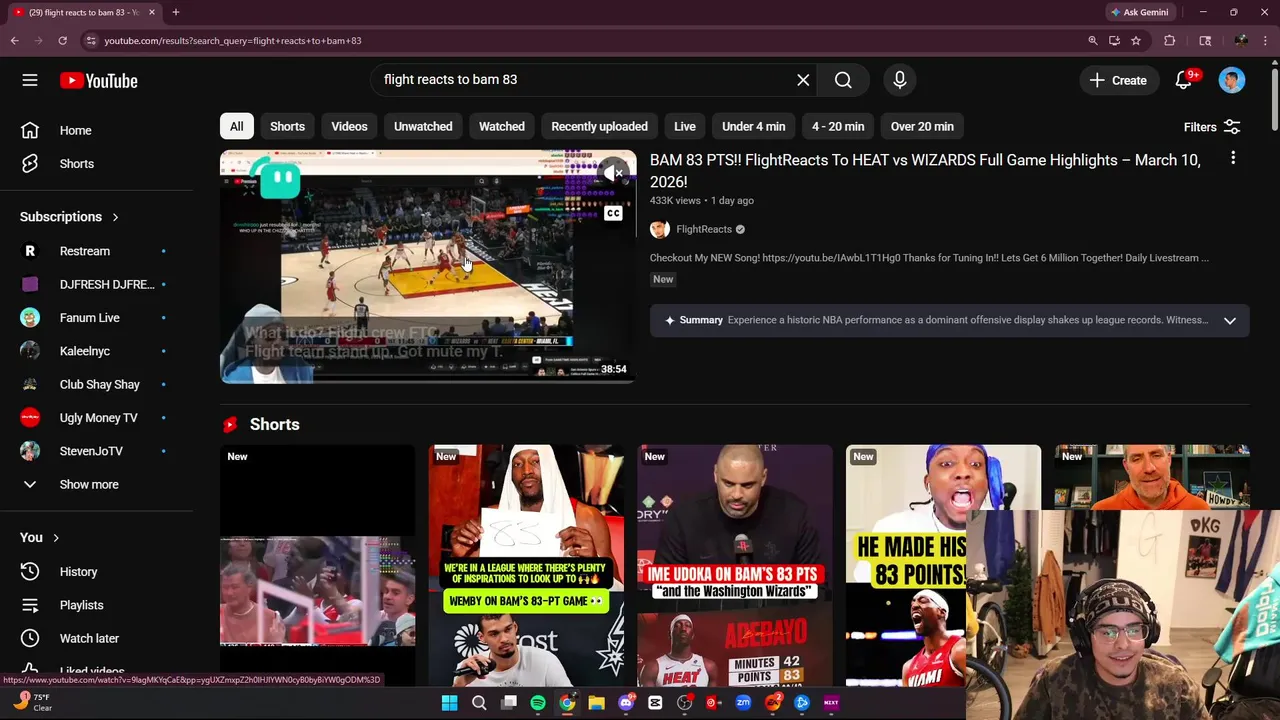1280x720 pixels.
Task: Select the Shorts filter chip
Action: point(287,126)
